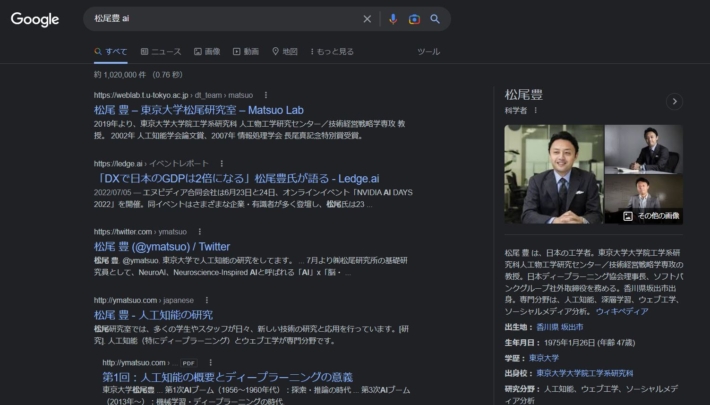This screenshot has height=405, width=710.
Task: Expand the もっと見る menu
Action: pos(332,52)
